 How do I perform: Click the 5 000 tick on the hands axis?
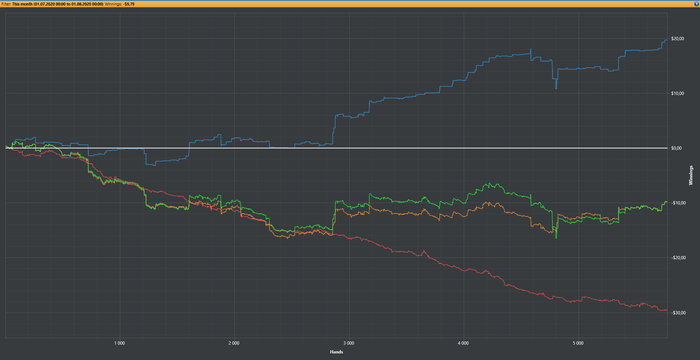point(578,343)
